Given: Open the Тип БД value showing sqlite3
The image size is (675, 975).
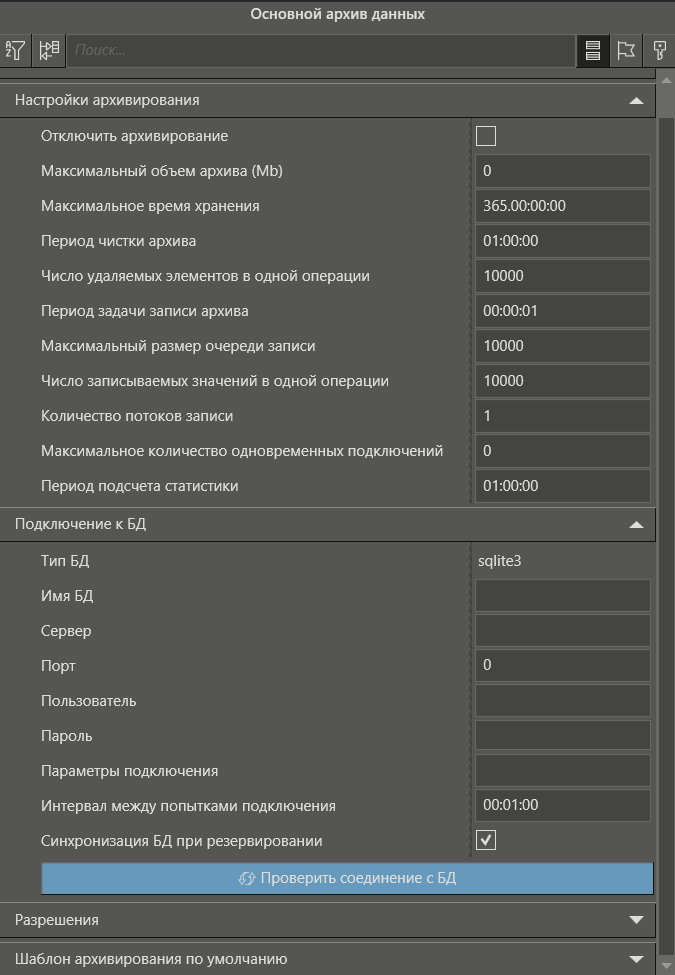Looking at the screenshot, I should click(x=562, y=560).
